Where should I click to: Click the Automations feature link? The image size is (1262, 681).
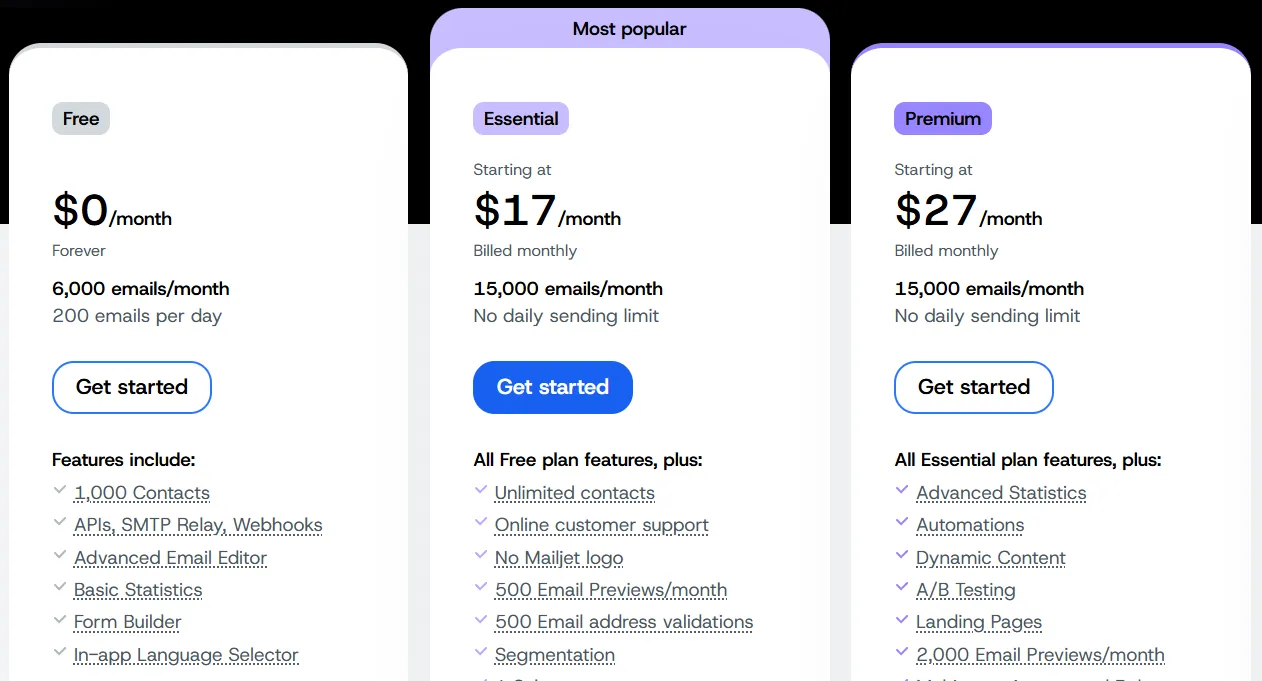tap(970, 525)
